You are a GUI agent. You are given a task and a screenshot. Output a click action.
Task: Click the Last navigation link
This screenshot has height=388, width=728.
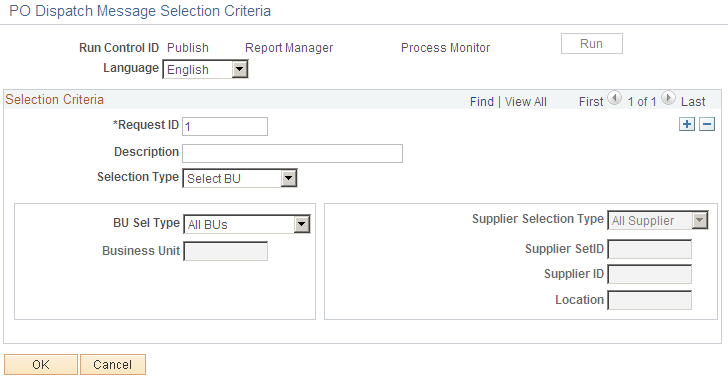click(x=693, y=102)
